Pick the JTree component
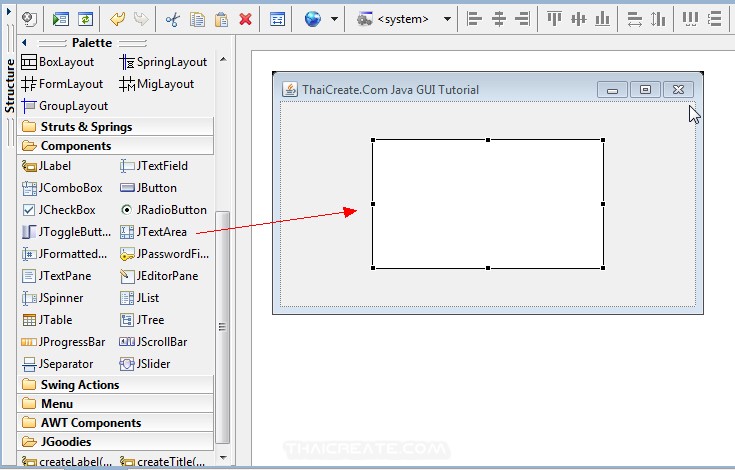The width and height of the screenshot is (735, 470). pyautogui.click(x=142, y=320)
